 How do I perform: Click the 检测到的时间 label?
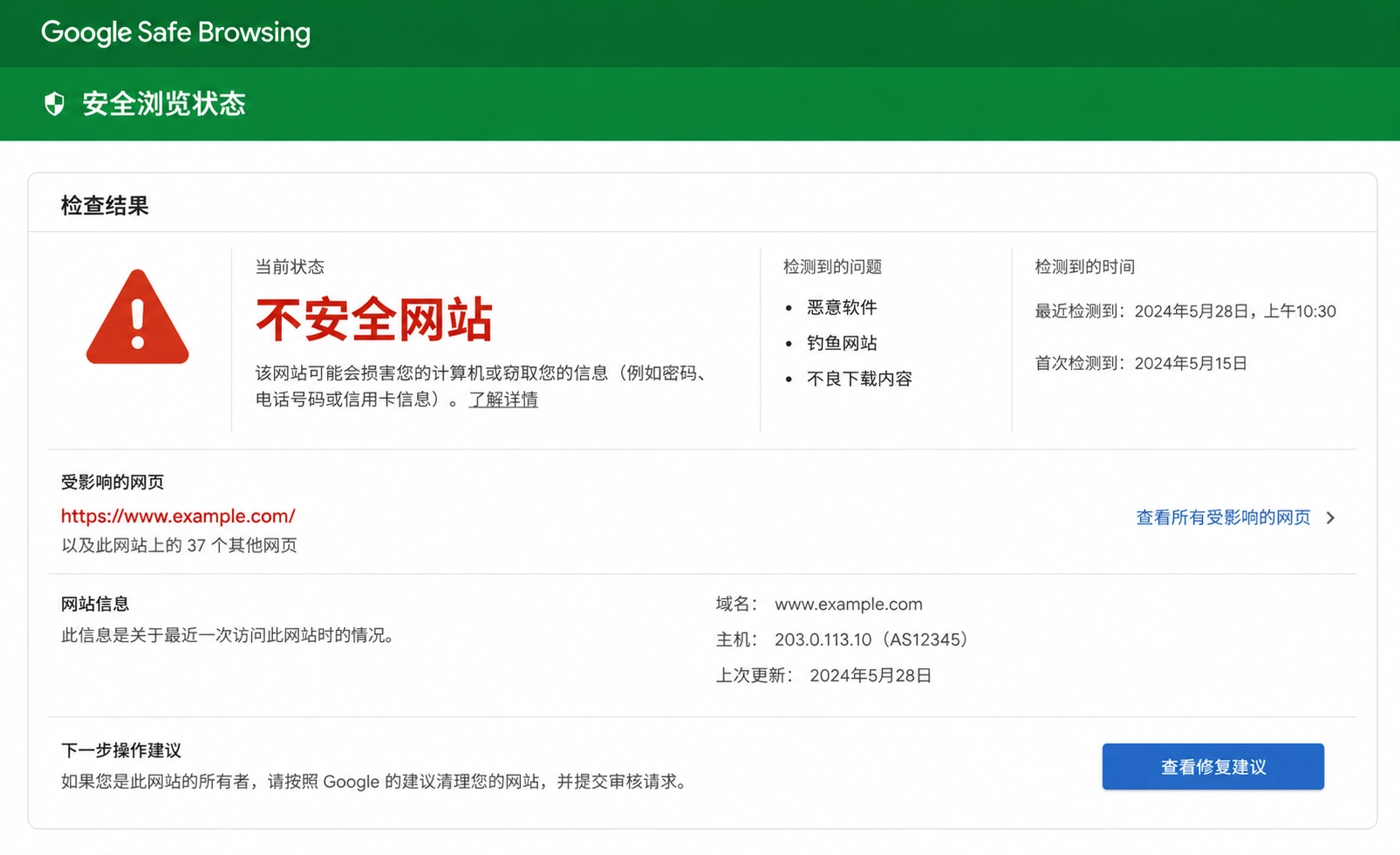coord(1085,267)
